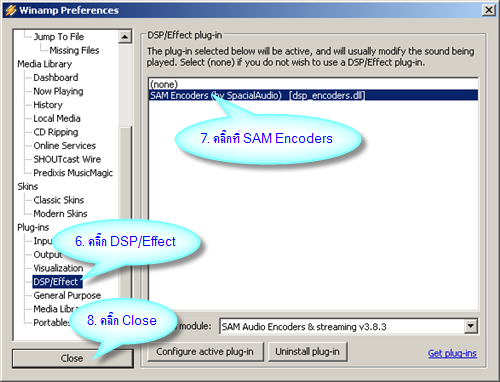Click the Close button
500x382 pixels.
tap(72, 358)
